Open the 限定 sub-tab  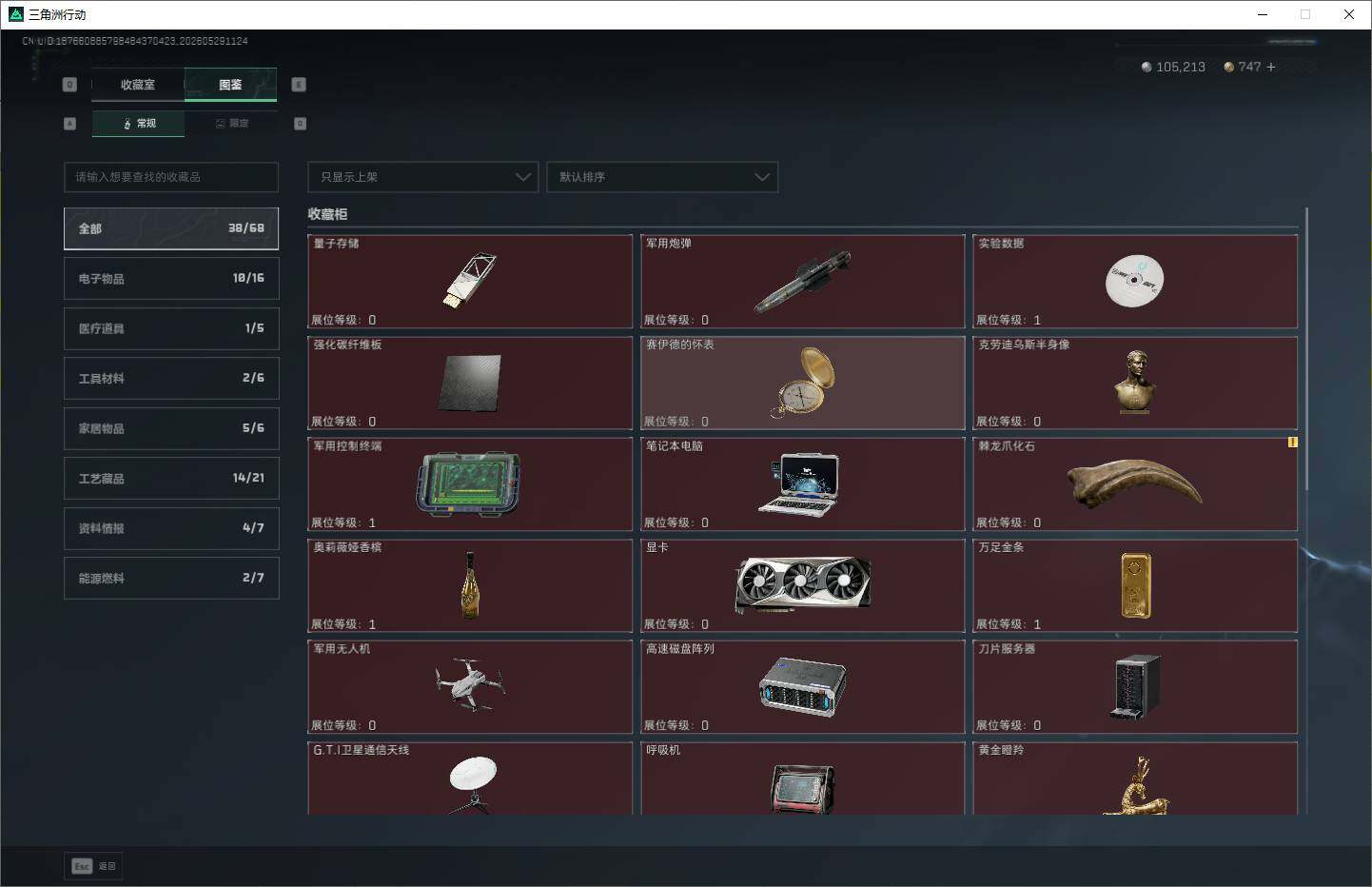click(231, 124)
